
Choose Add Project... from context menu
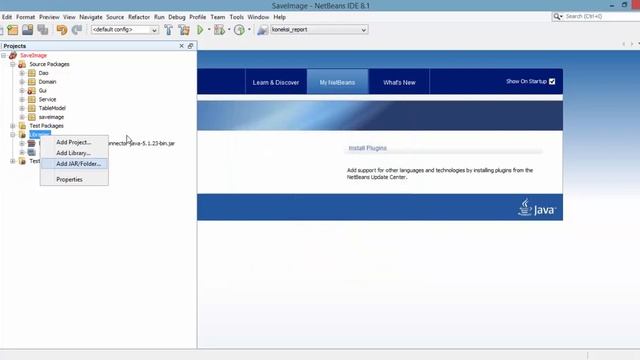coord(74,142)
